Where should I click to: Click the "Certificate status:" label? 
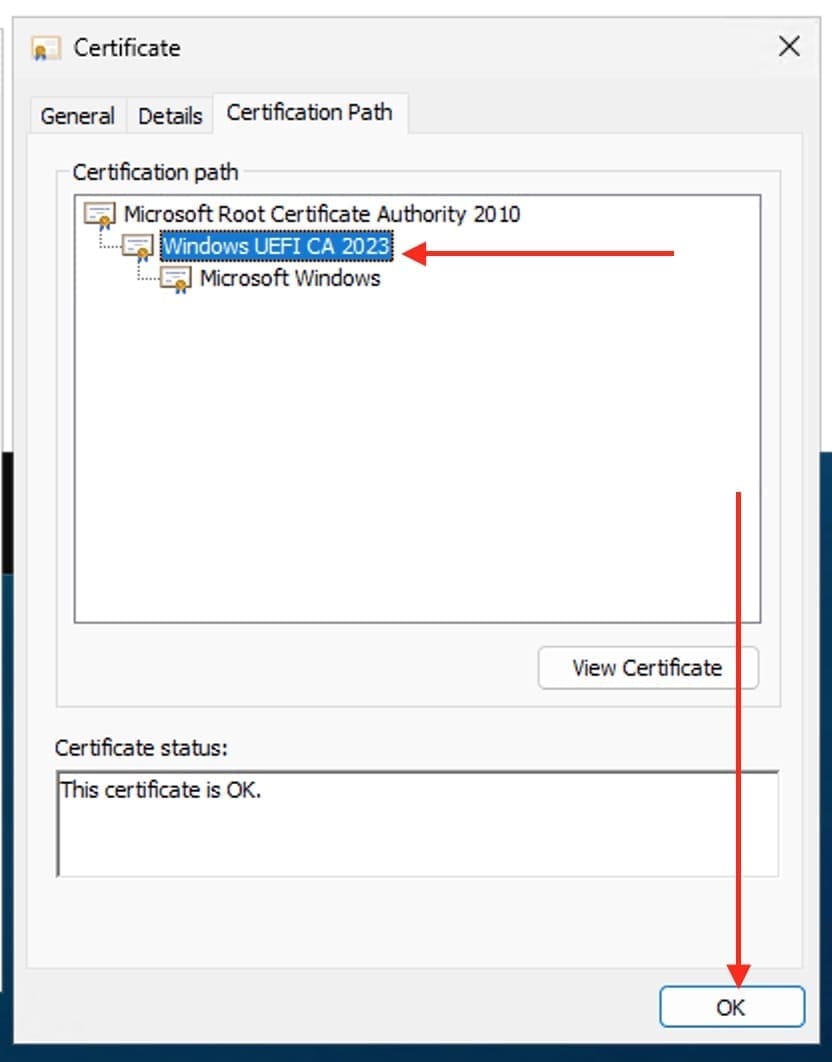141,748
